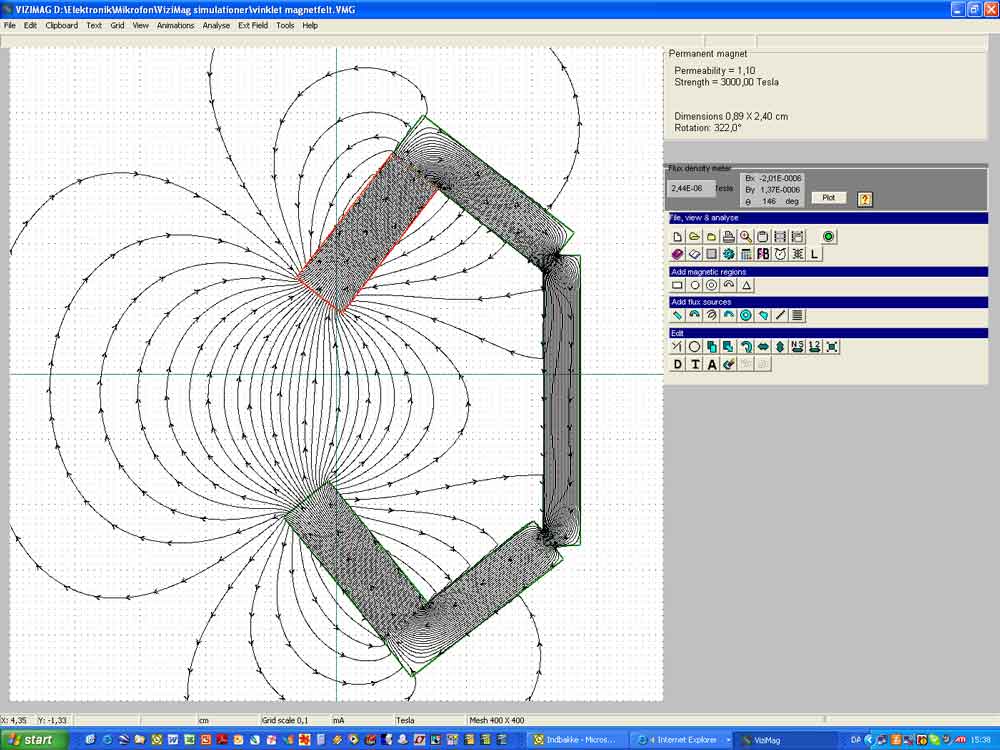This screenshot has height=750, width=1000.
Task: Open the Help menu
Action: (310, 26)
